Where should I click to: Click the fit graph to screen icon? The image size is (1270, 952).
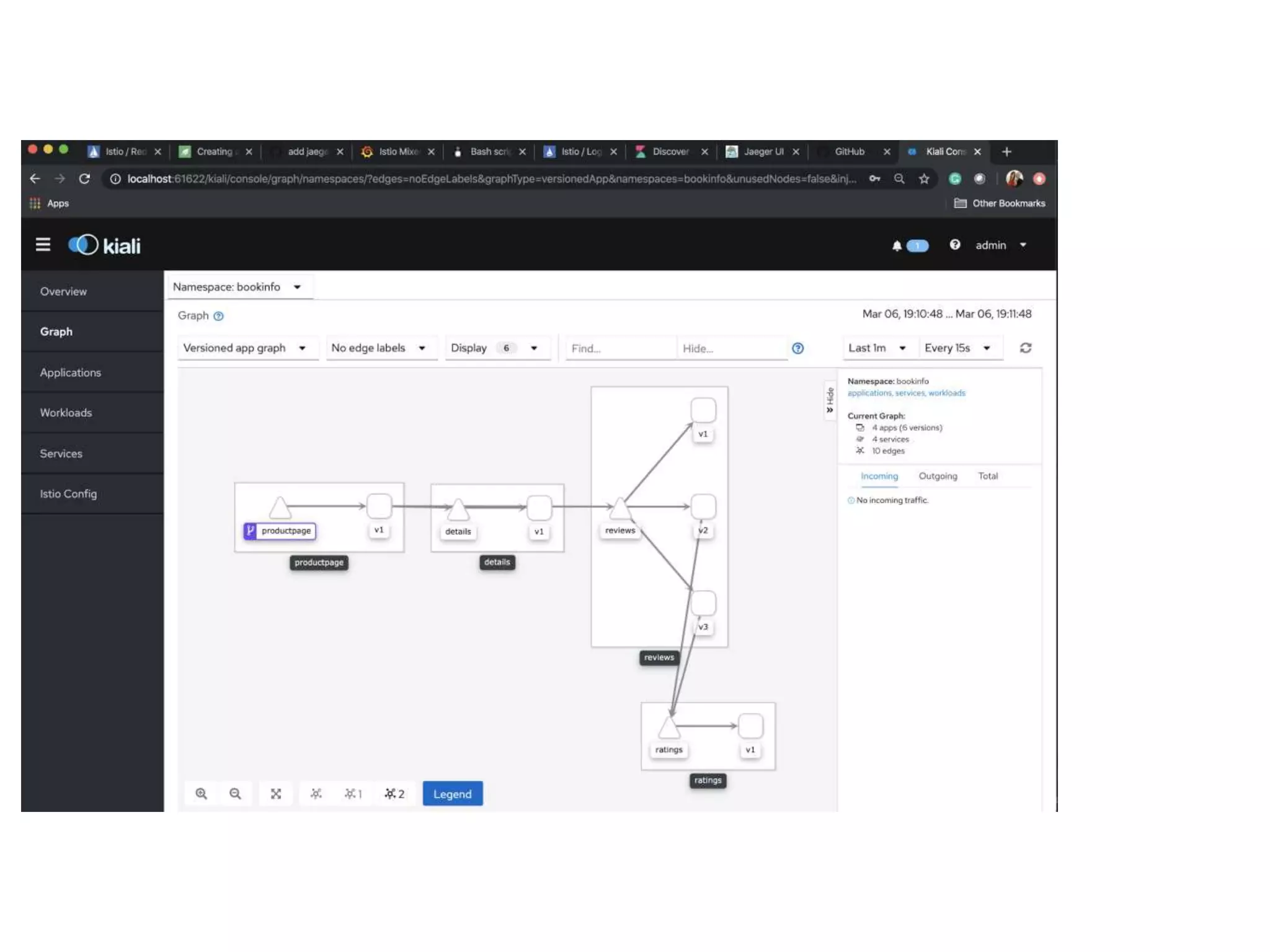point(276,794)
